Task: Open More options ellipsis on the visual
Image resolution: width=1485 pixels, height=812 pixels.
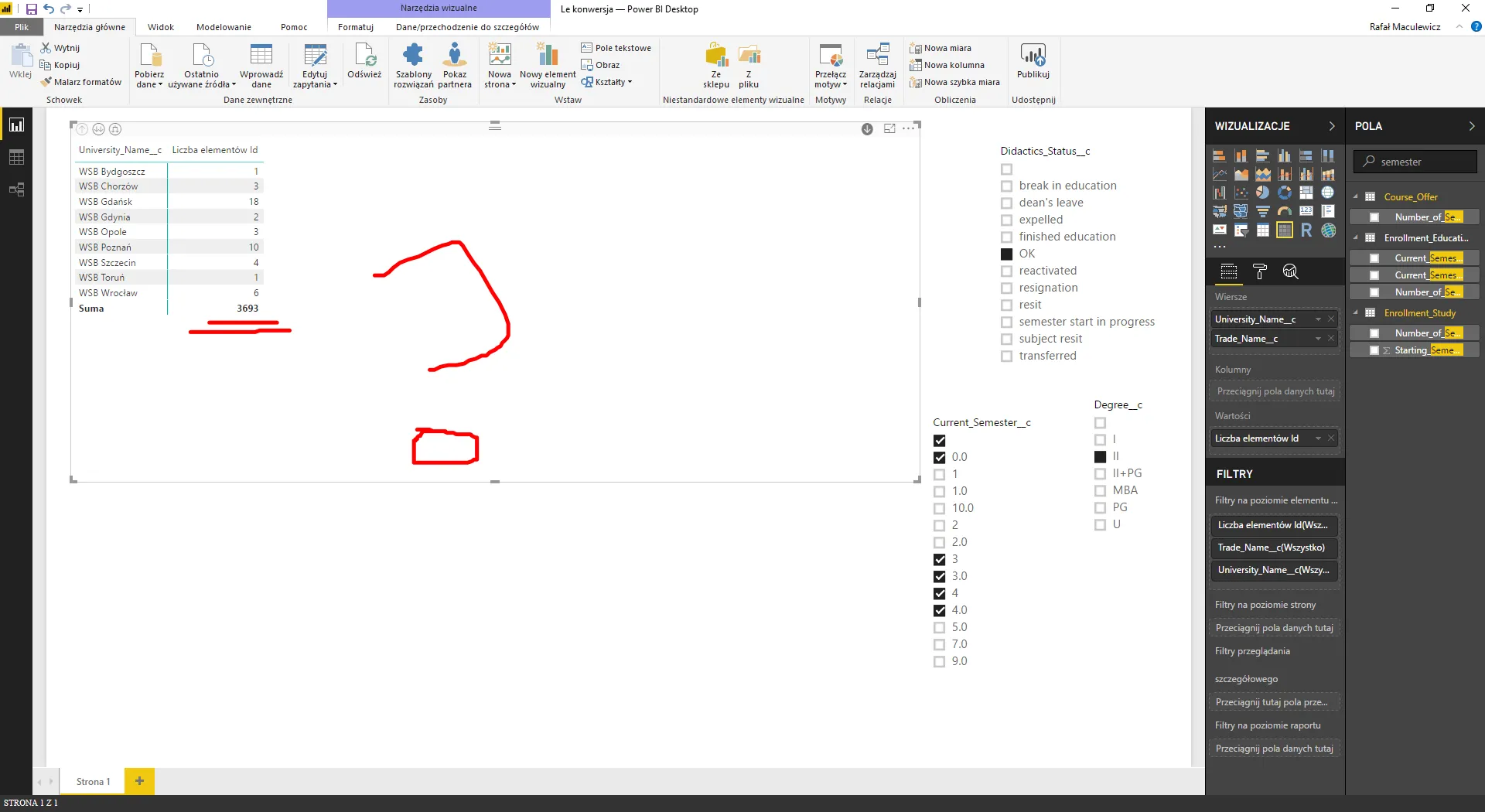Action: (x=908, y=129)
